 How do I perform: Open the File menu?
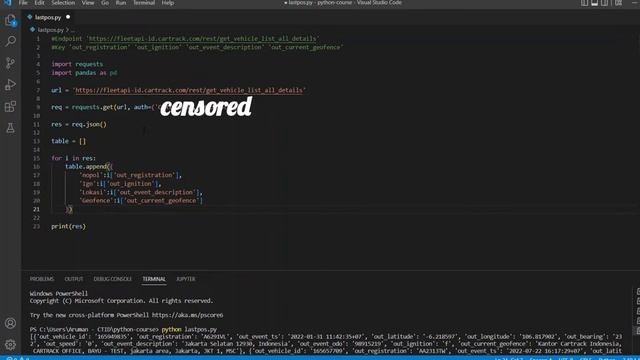[x=23, y=3]
